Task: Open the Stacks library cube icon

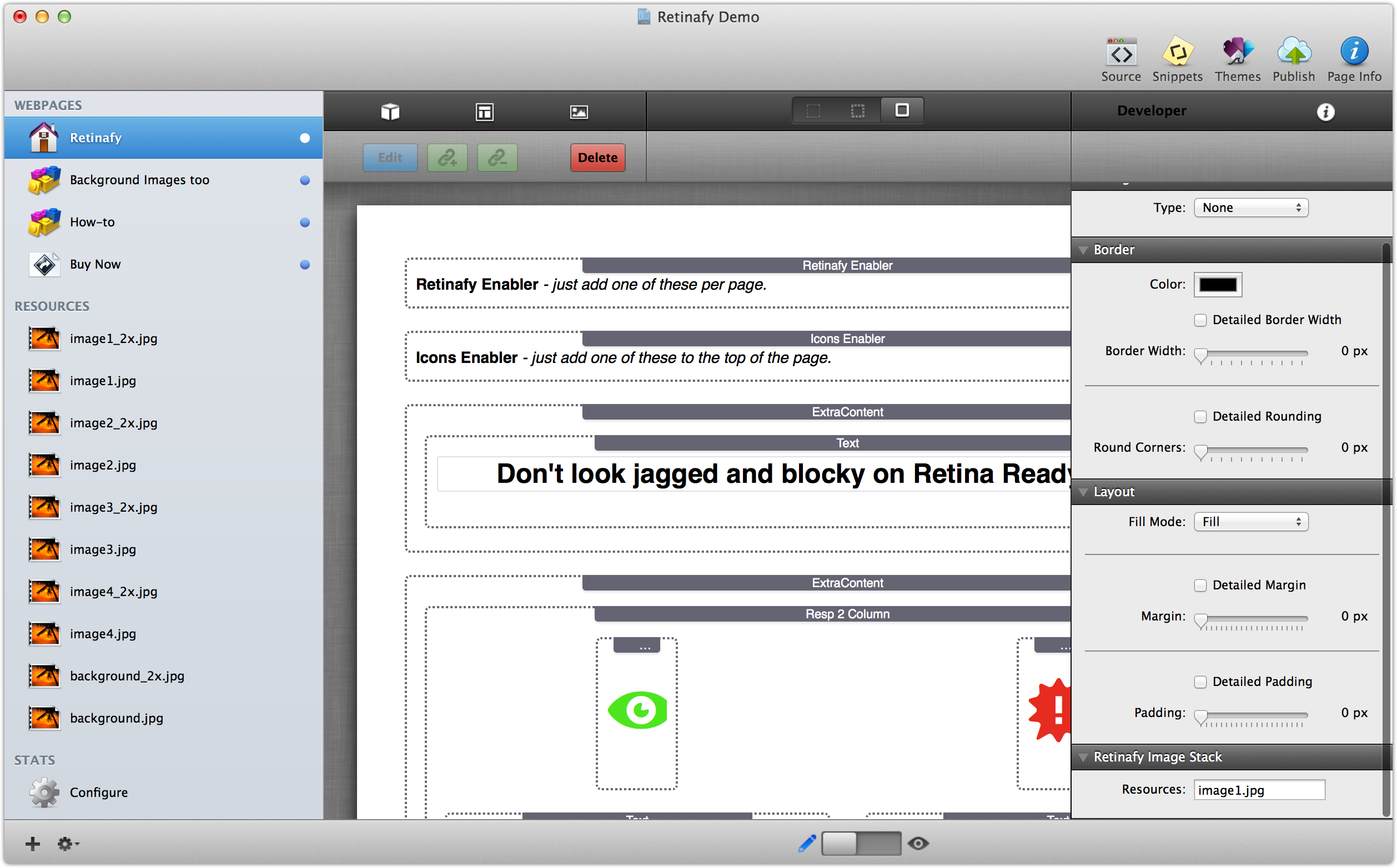Action: 390,112
